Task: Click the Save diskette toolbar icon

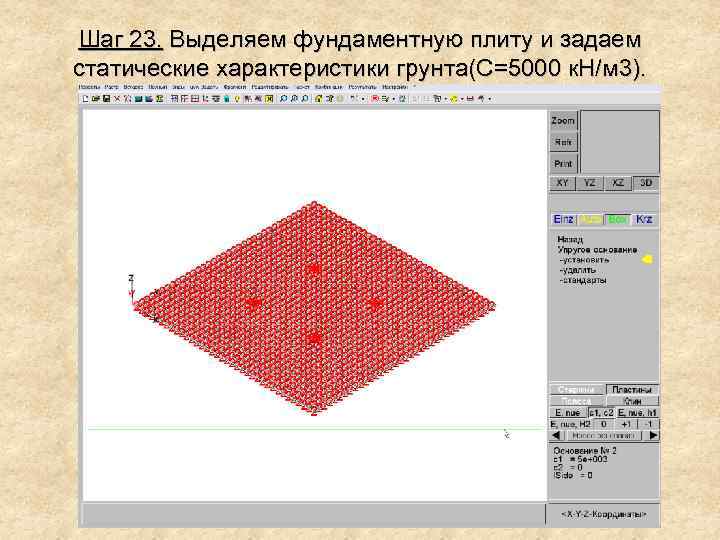Action: click(x=107, y=99)
